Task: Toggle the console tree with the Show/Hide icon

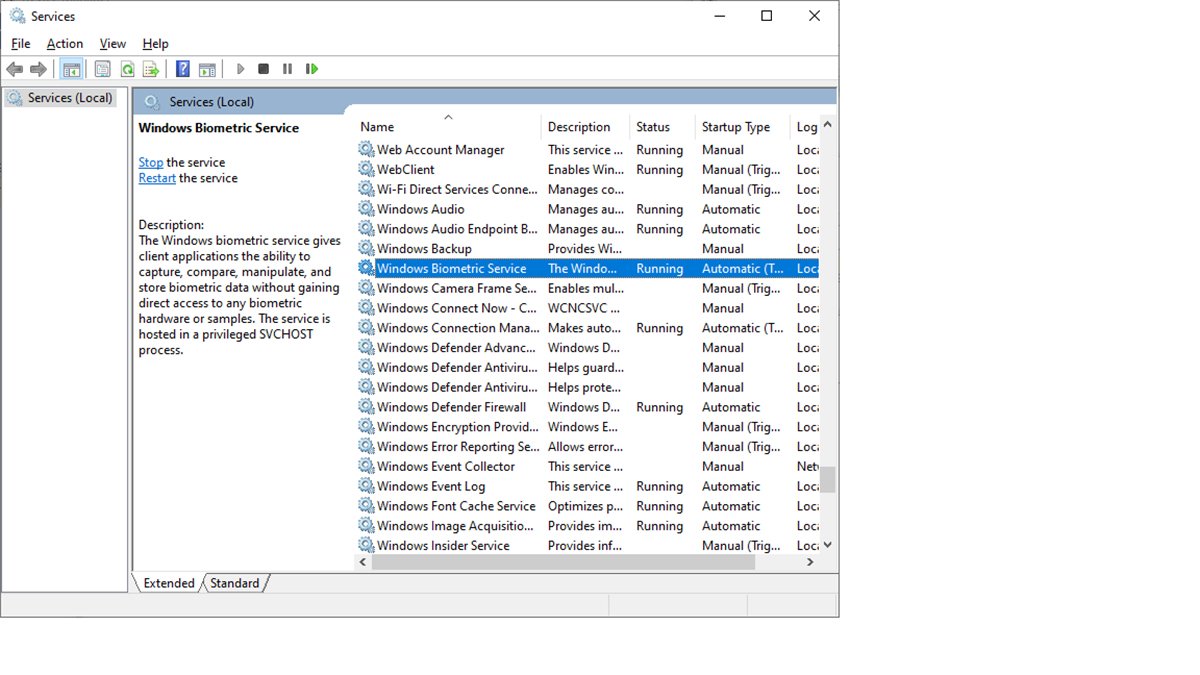Action: 70,68
